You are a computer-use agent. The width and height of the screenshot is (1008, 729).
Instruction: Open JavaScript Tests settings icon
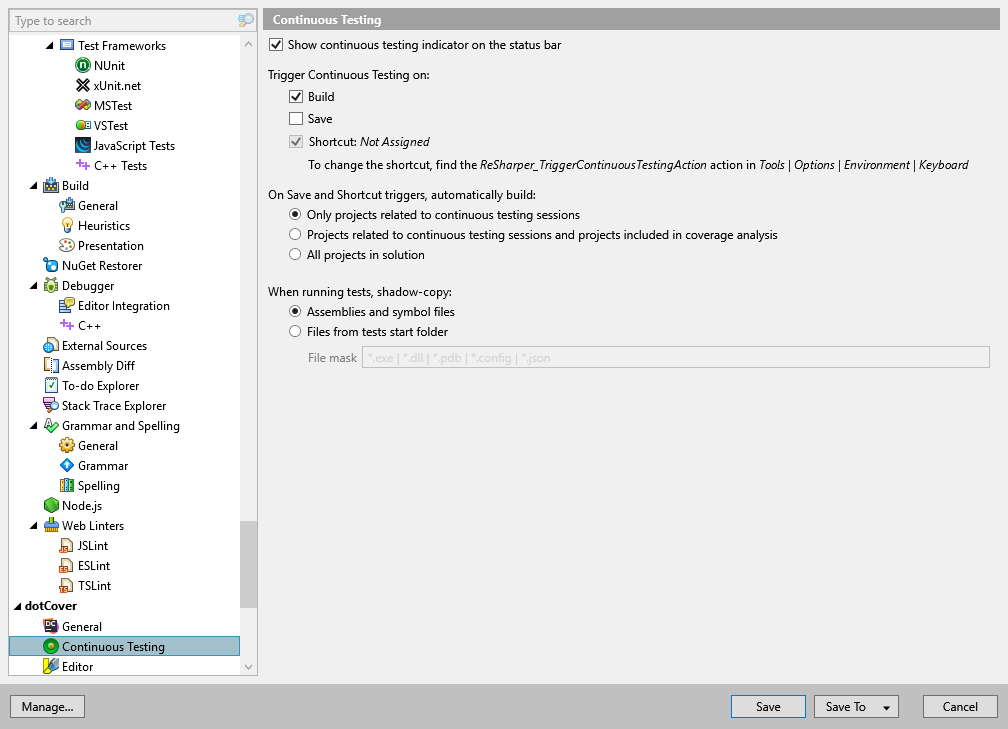pyautogui.click(x=85, y=145)
